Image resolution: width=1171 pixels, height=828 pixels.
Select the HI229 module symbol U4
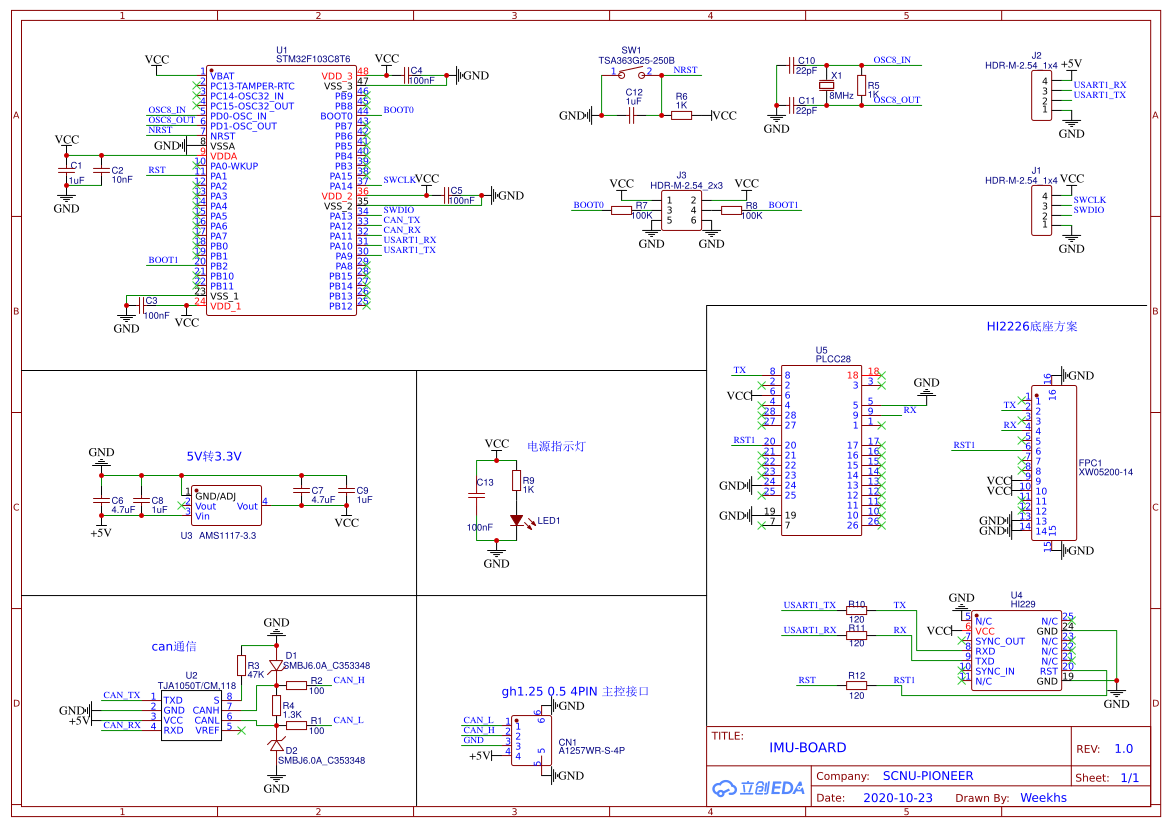coord(1015,650)
